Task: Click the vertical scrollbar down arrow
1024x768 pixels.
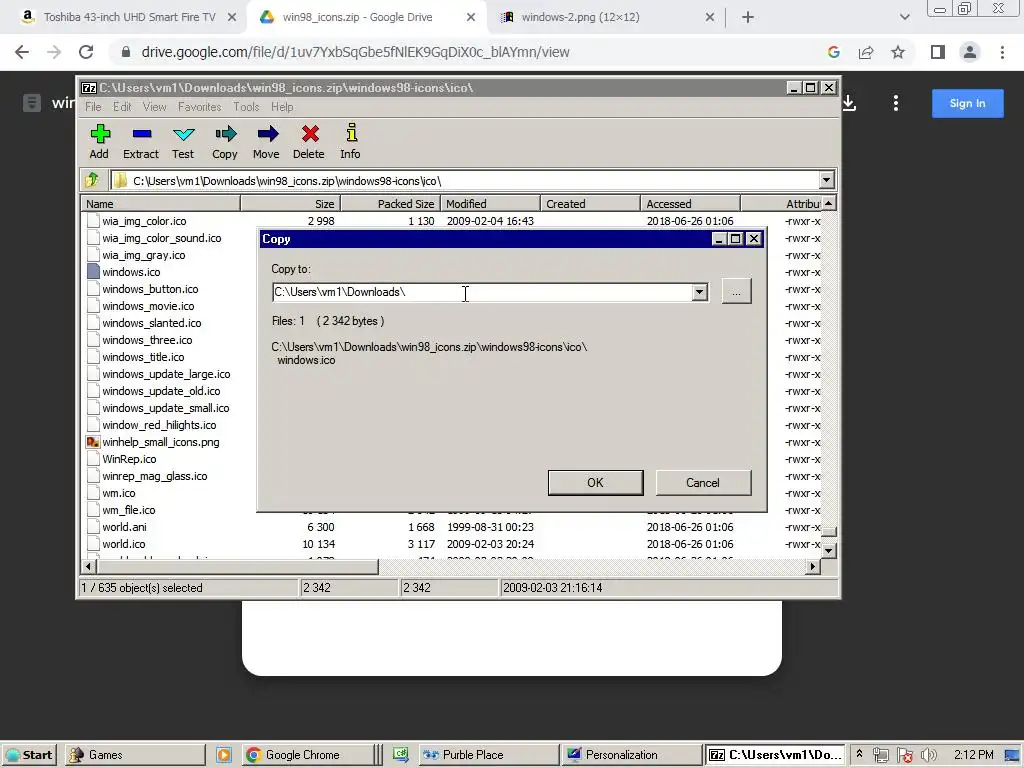Action: click(x=828, y=551)
